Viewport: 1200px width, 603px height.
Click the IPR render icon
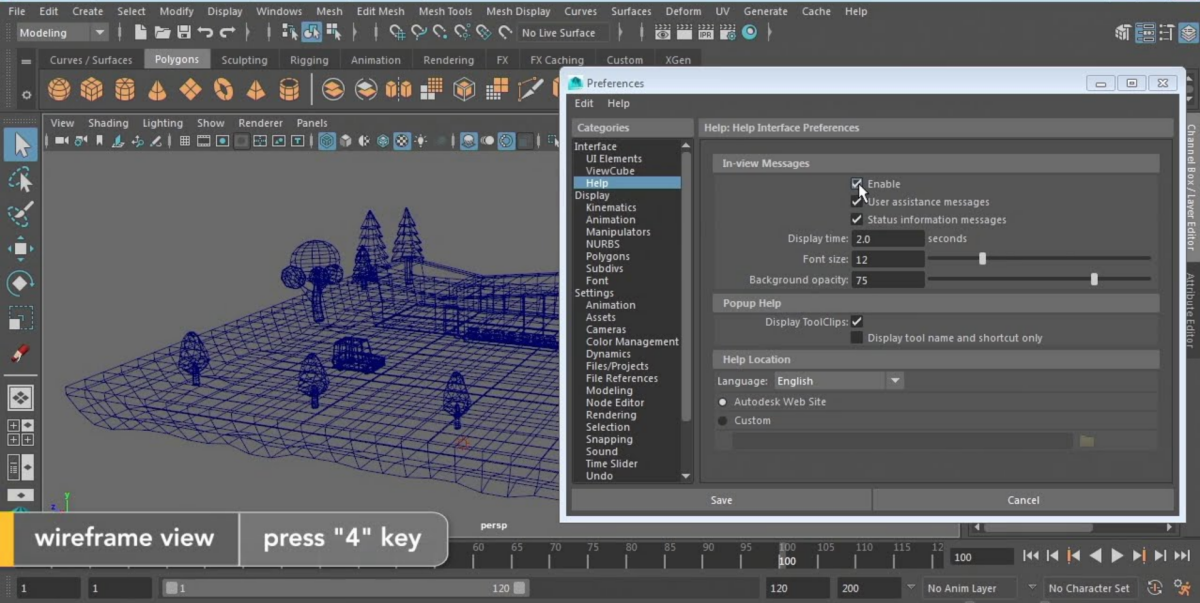706,33
